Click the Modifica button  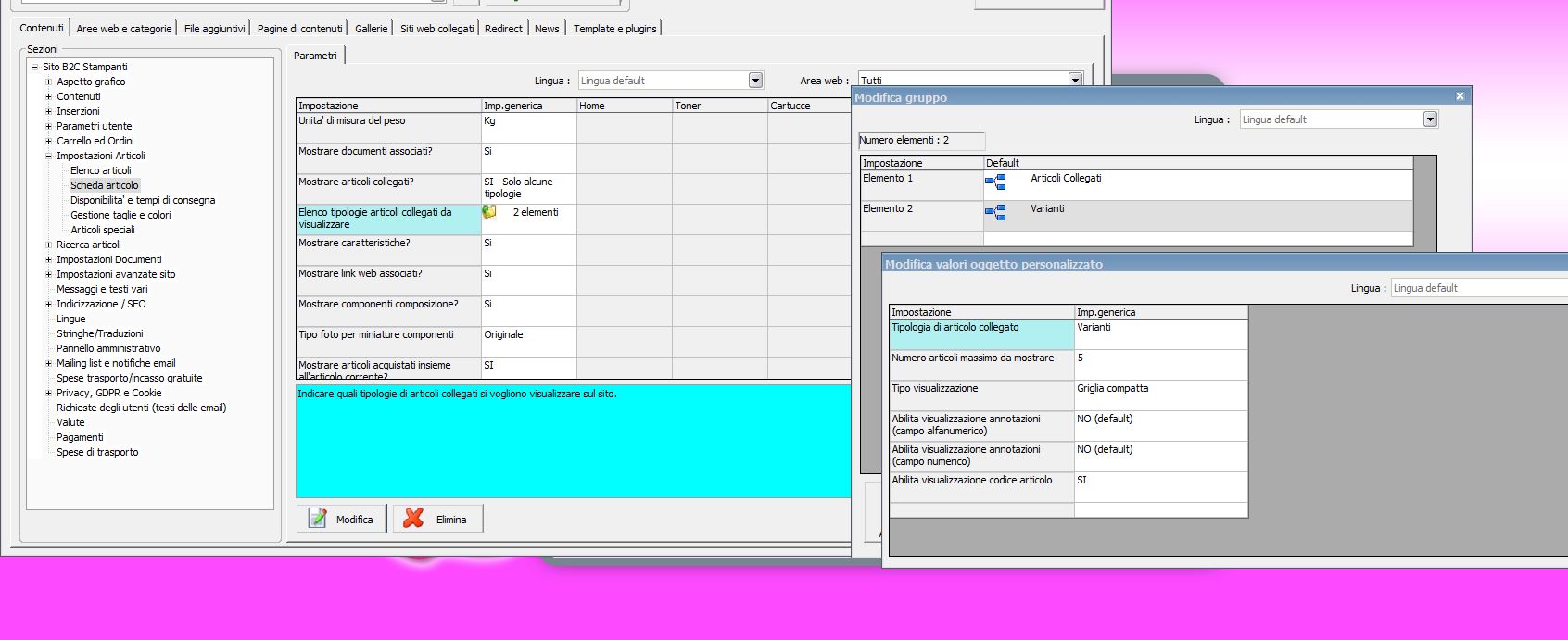click(x=342, y=519)
